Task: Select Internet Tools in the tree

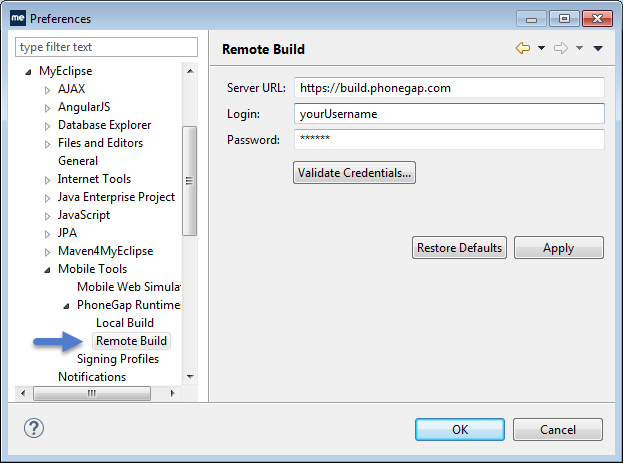Action: (94, 179)
